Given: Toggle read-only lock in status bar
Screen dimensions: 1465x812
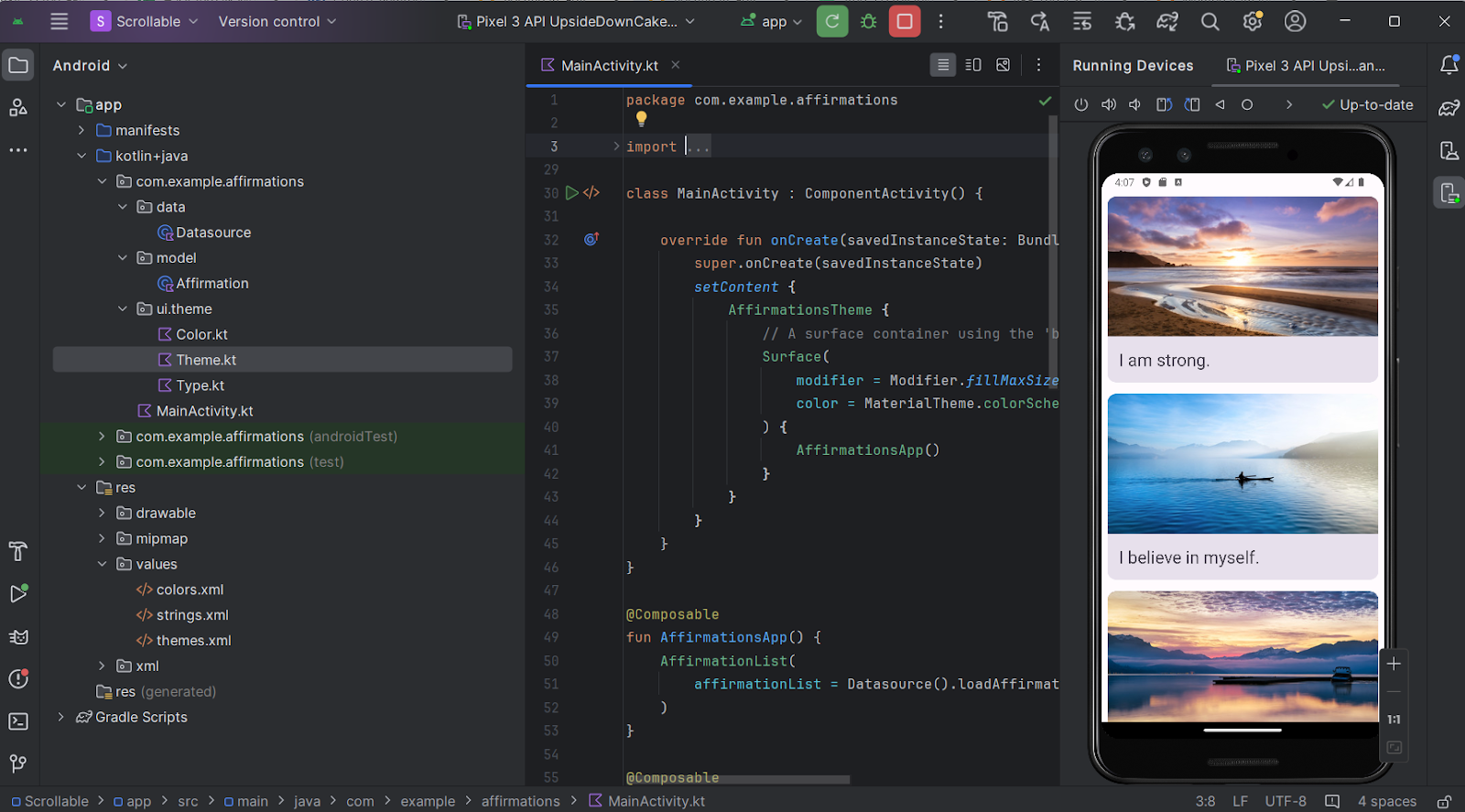Looking at the screenshot, I should tap(1444, 801).
